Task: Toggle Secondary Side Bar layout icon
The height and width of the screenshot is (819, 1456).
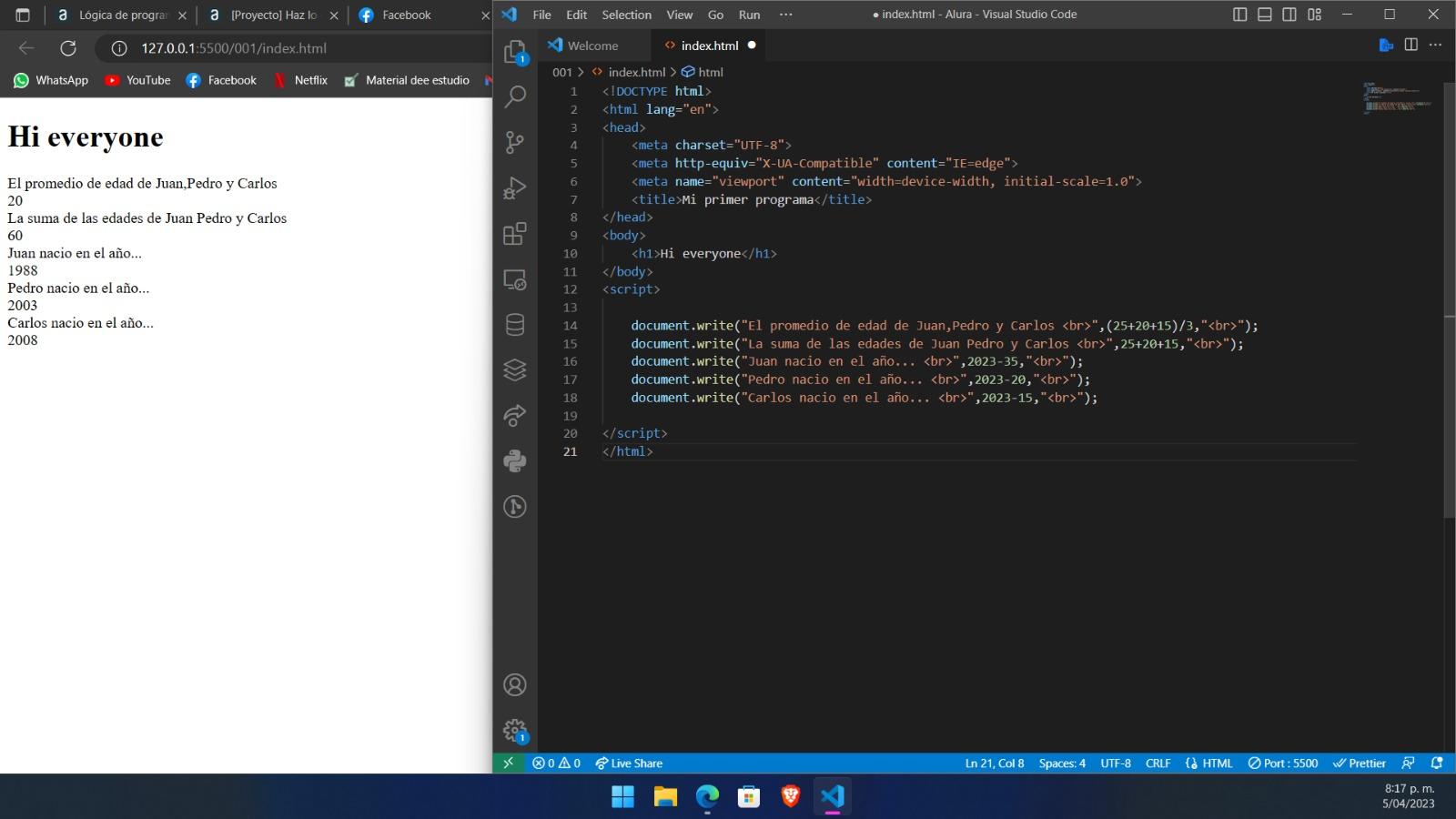Action: [x=1289, y=15]
